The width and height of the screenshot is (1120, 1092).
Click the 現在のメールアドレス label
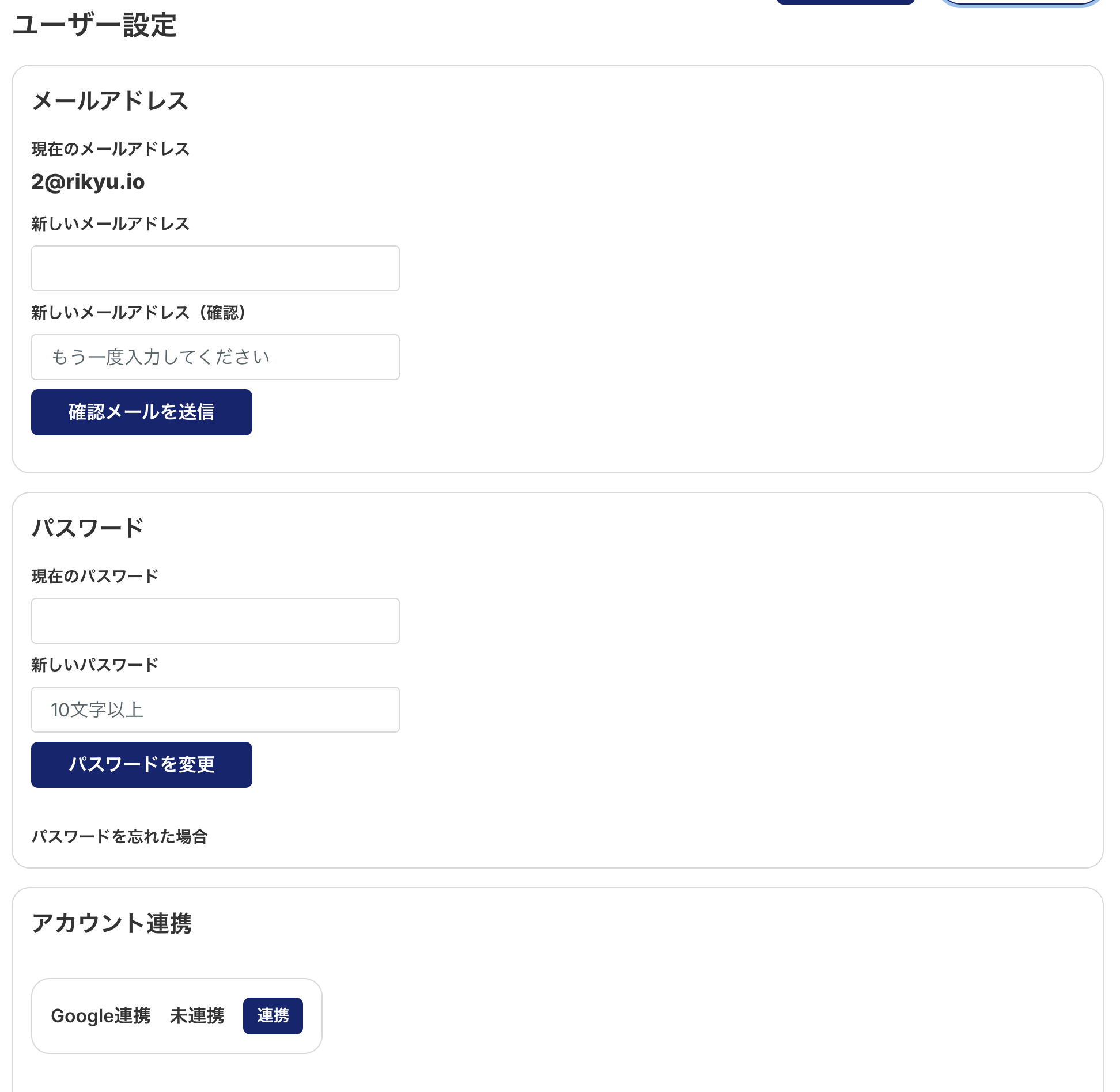tap(110, 149)
